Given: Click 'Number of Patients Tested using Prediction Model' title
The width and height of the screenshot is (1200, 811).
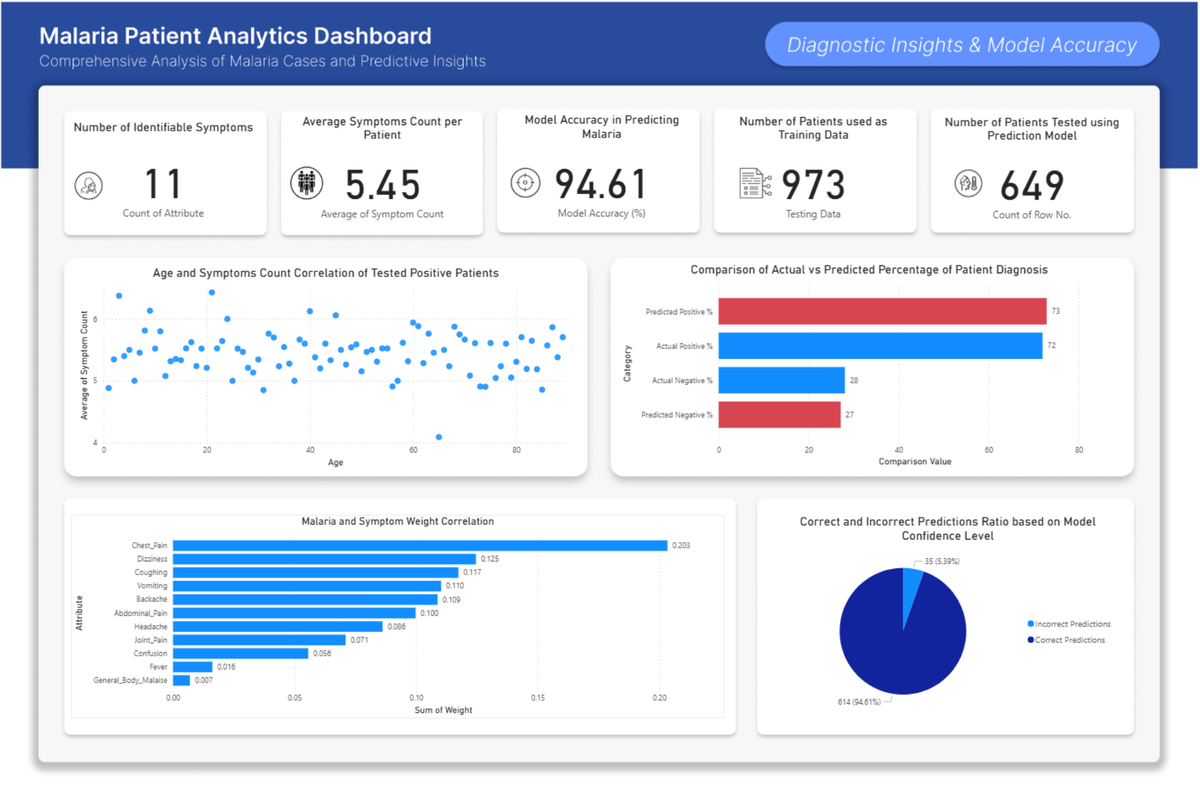Looking at the screenshot, I should tap(1032, 129).
